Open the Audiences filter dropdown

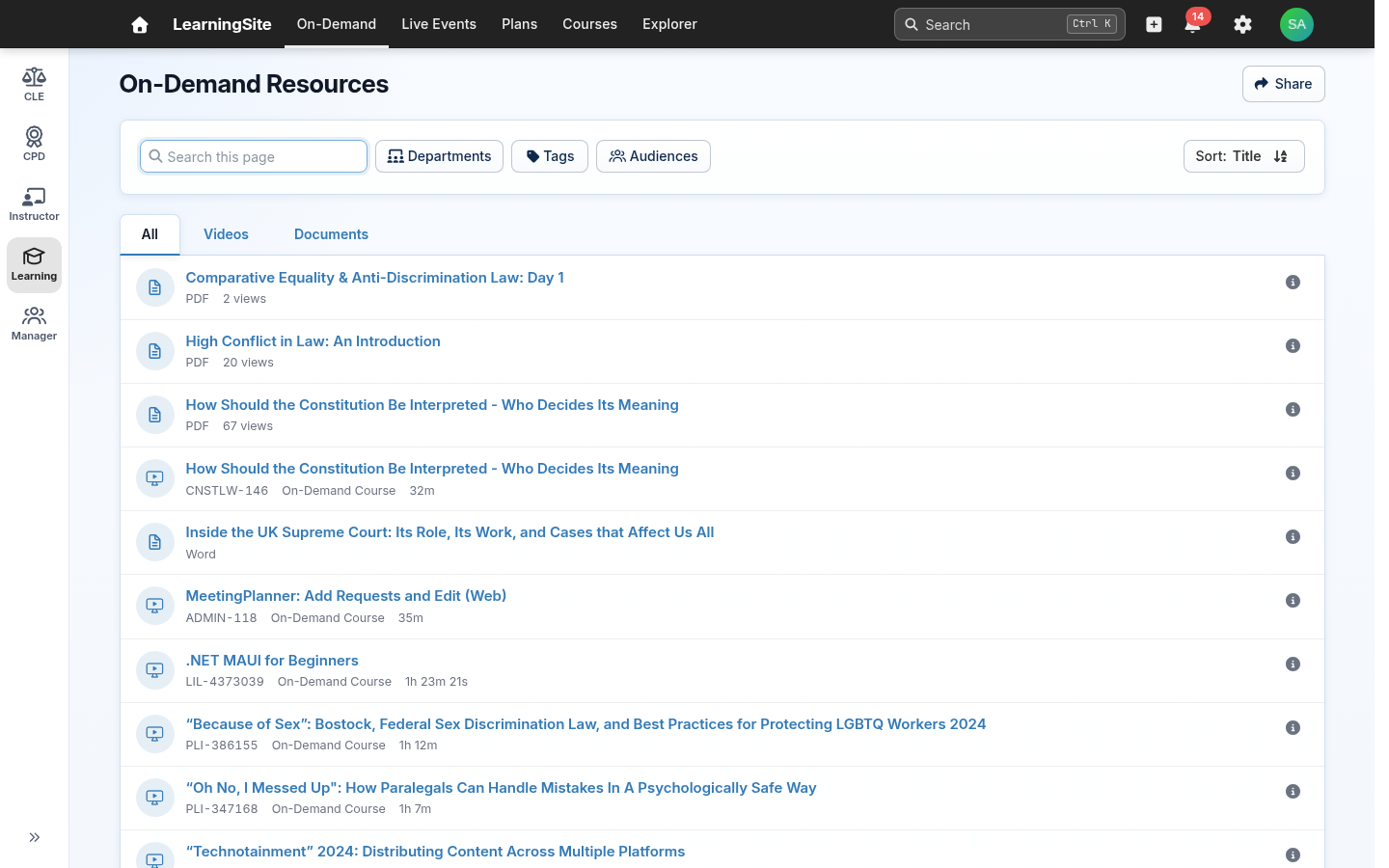click(653, 156)
